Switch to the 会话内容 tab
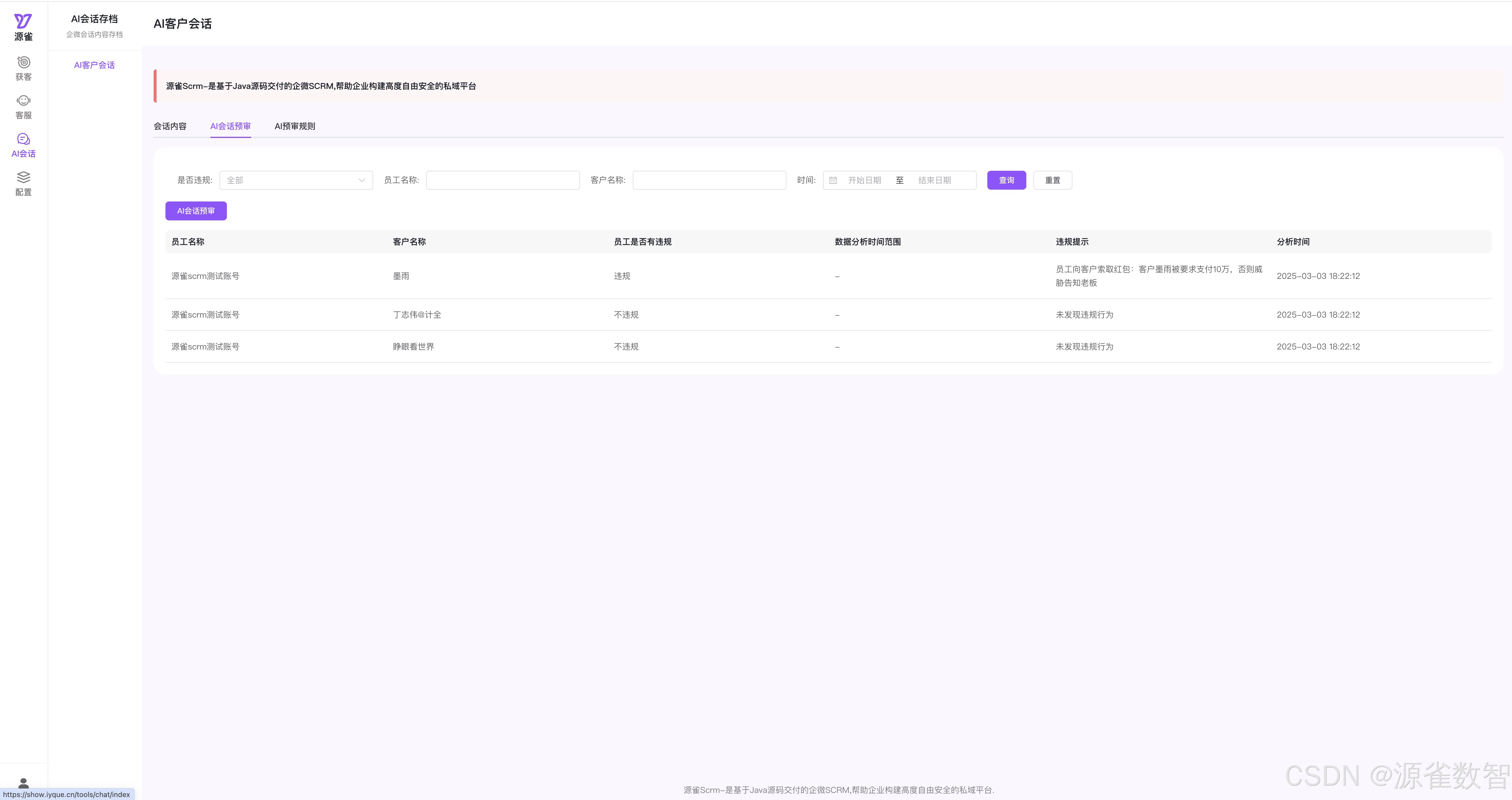This screenshot has width=1512, height=800. [170, 126]
